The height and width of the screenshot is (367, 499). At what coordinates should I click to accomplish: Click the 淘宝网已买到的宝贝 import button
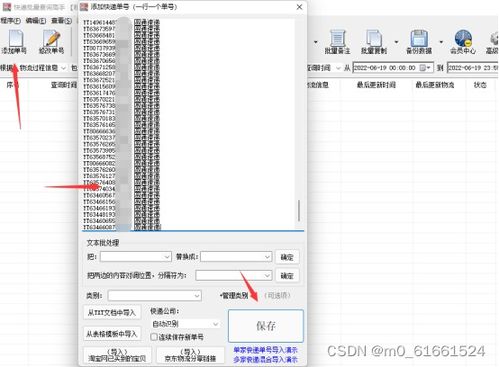pos(117,355)
